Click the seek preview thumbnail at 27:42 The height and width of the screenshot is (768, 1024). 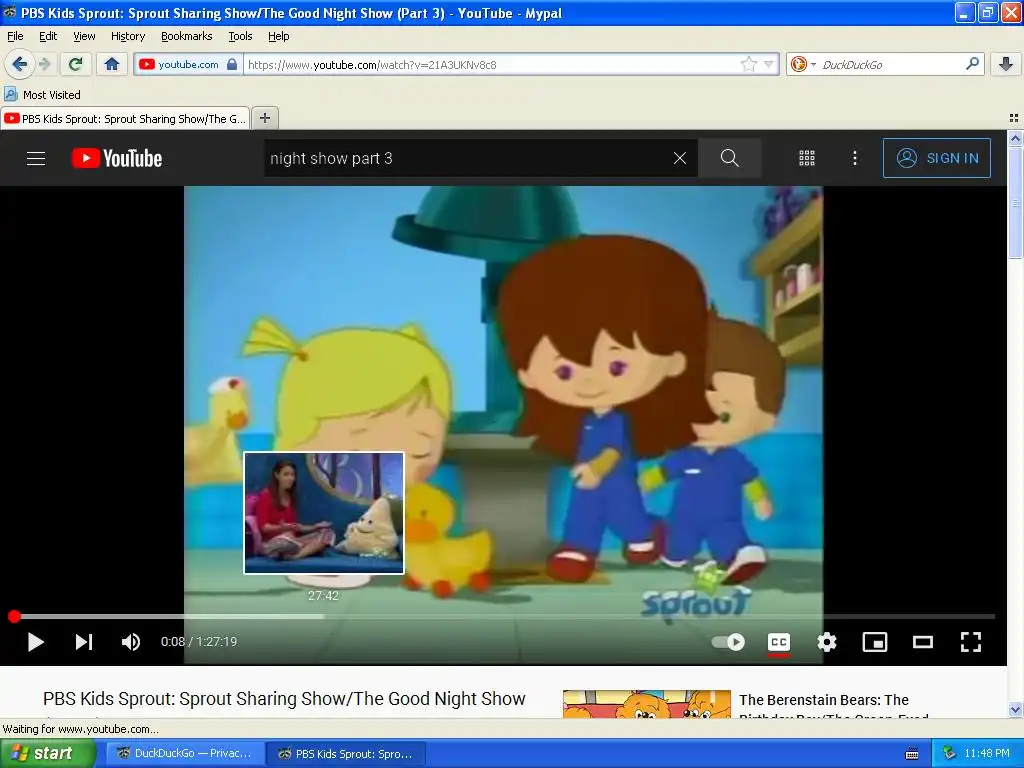pos(324,513)
